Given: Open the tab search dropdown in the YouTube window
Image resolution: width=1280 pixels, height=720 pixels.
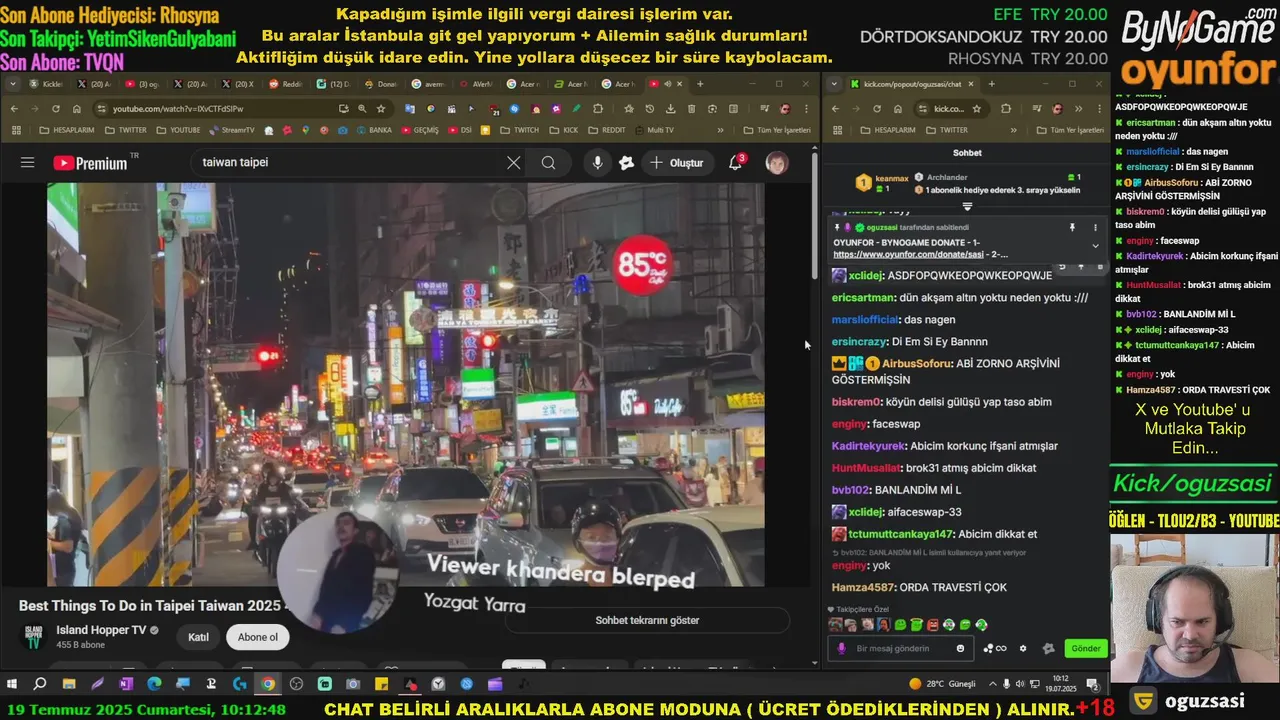Looking at the screenshot, I should 14,84.
